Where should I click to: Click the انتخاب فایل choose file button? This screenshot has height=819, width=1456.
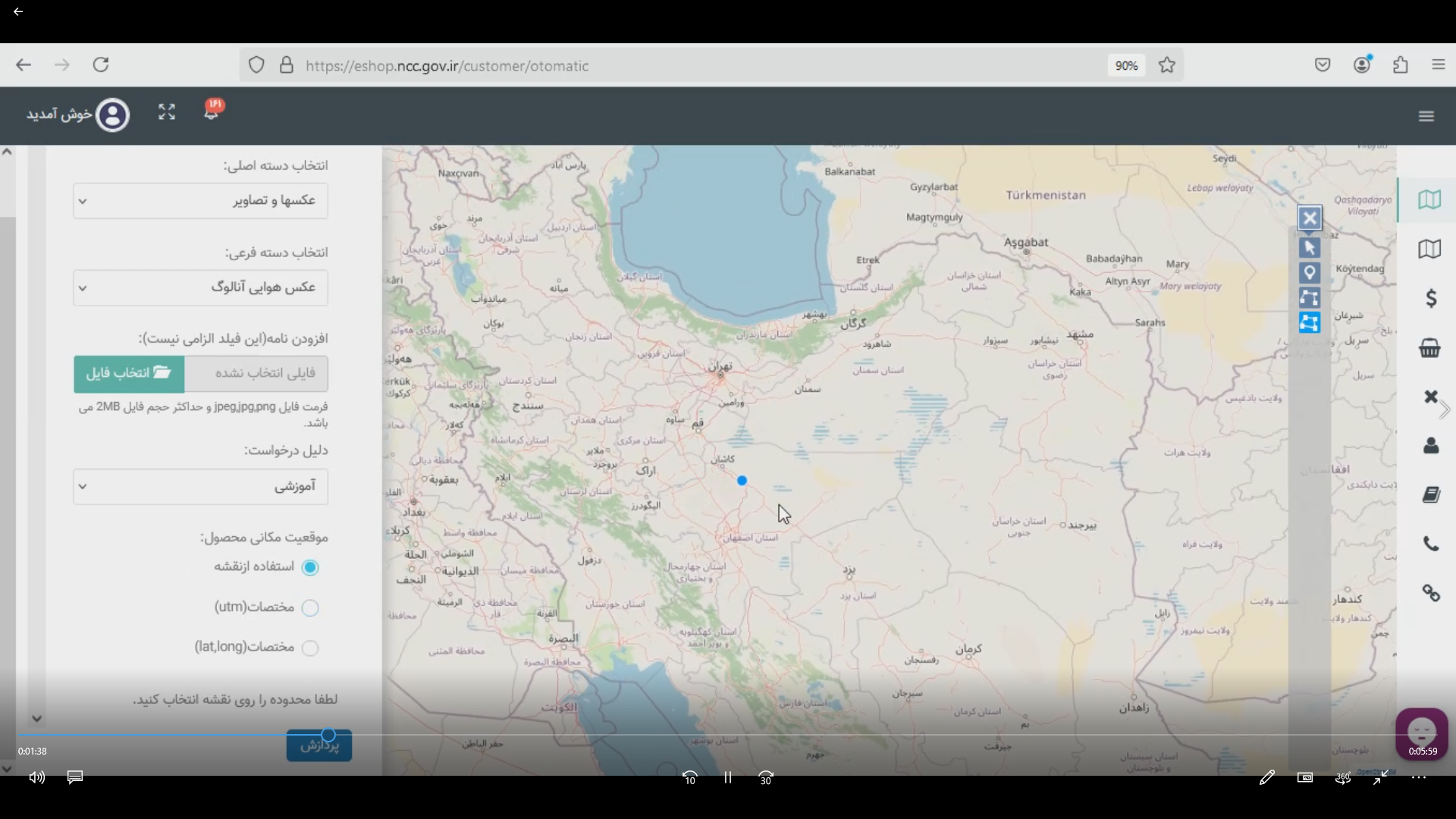pyautogui.click(x=129, y=374)
